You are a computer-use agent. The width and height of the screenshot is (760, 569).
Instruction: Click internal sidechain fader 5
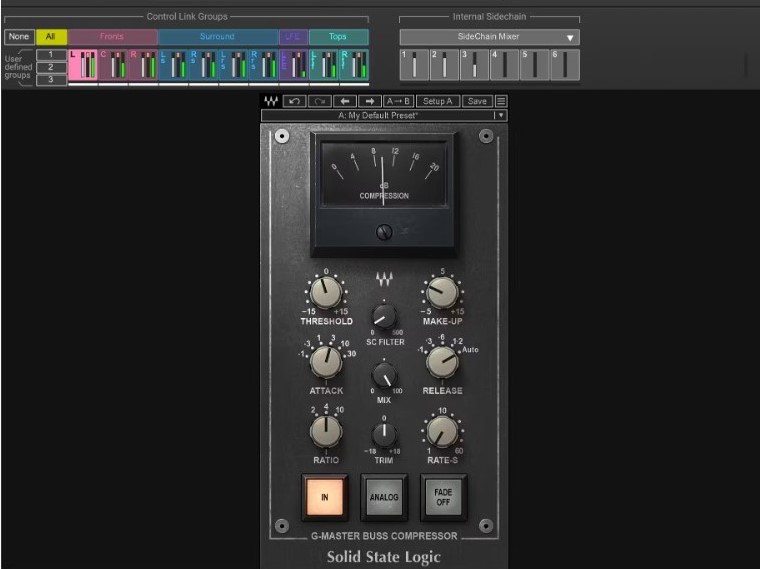pos(535,64)
